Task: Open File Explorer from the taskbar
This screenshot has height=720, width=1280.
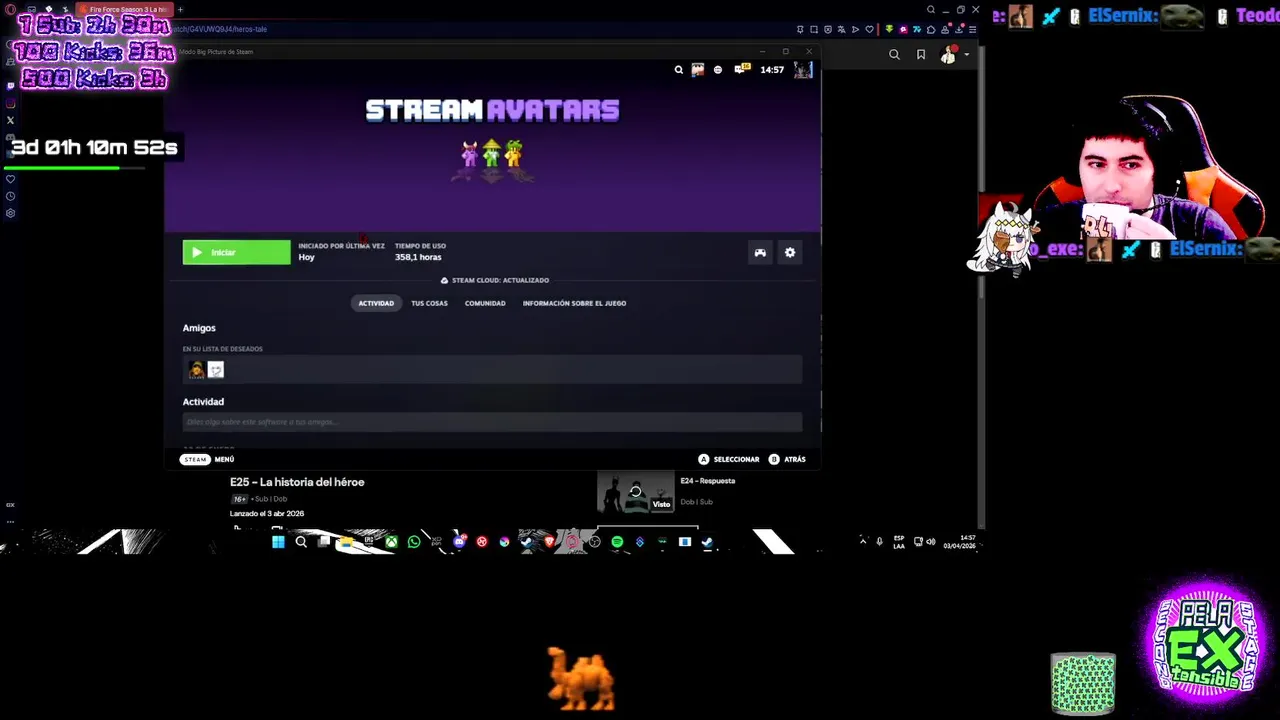Action: point(346,542)
